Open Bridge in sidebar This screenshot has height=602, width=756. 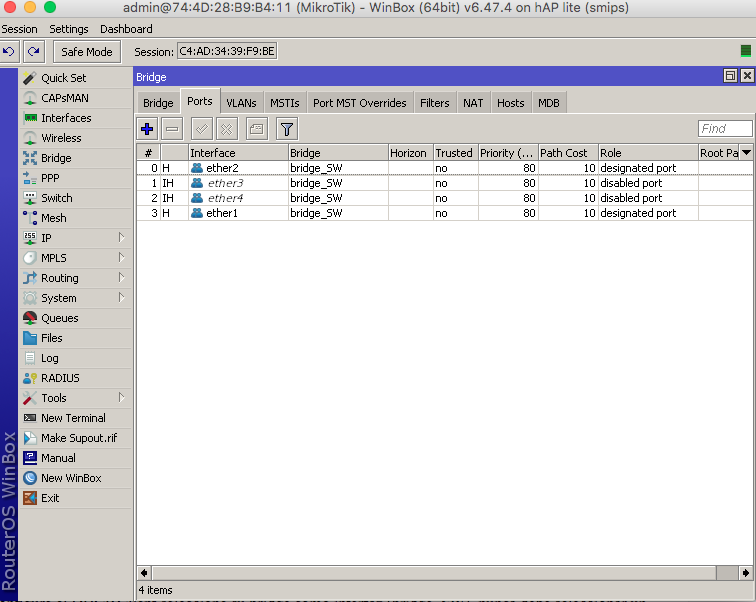[x=75, y=158]
